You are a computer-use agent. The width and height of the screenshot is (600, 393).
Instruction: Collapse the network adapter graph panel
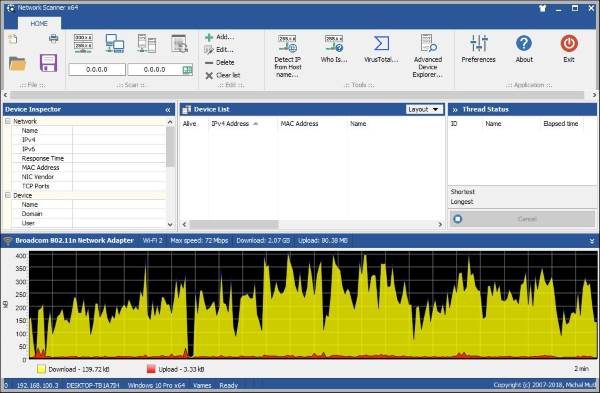[x=592, y=241]
